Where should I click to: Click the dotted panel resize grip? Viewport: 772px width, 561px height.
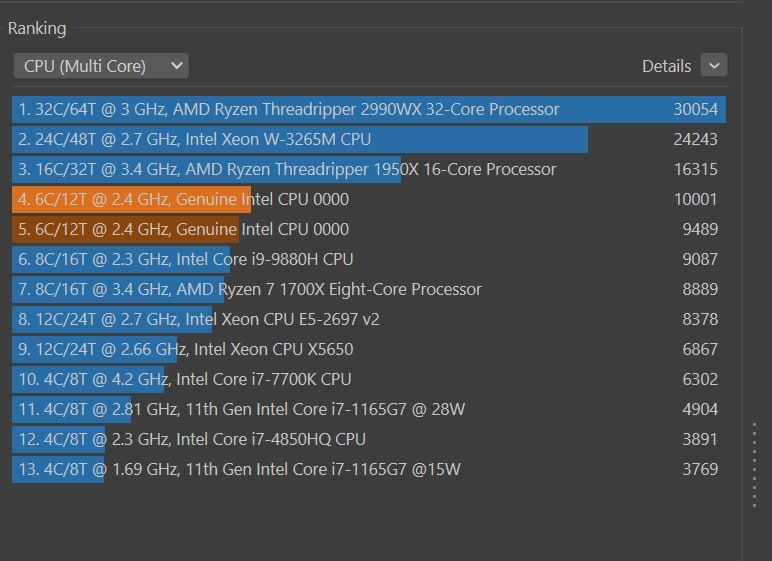(x=755, y=464)
